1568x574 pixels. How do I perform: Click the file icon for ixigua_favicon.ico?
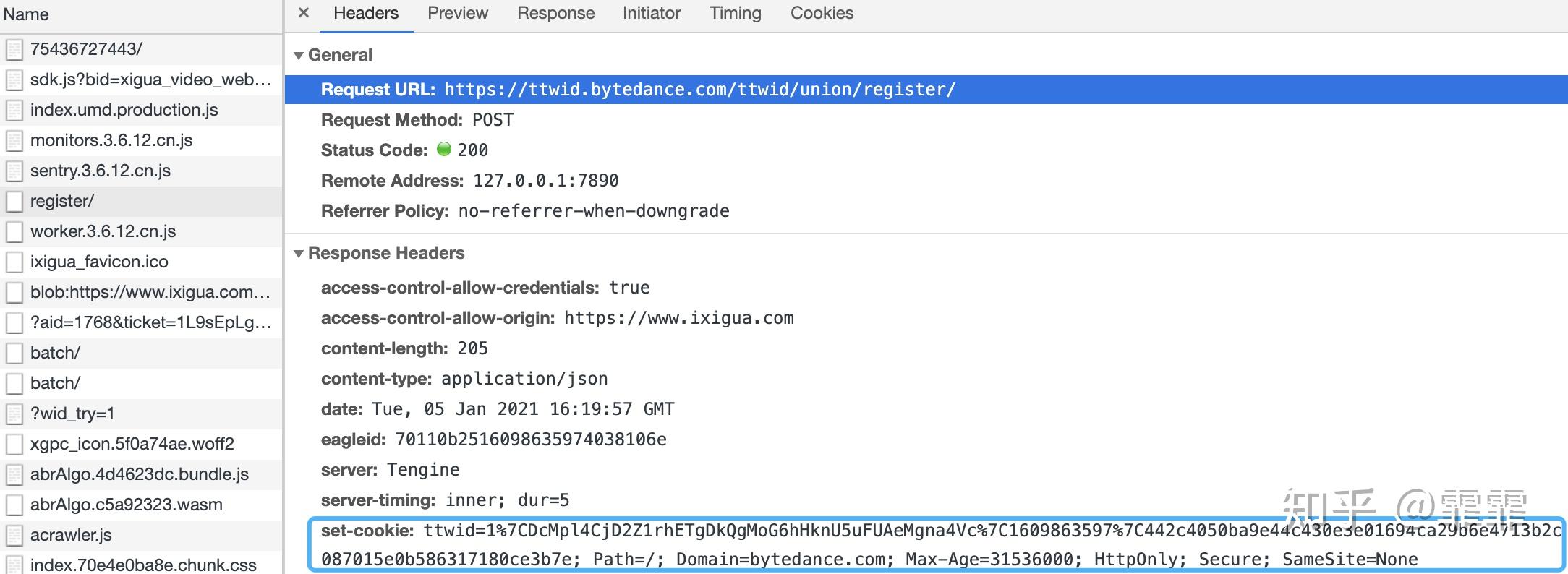(14, 262)
